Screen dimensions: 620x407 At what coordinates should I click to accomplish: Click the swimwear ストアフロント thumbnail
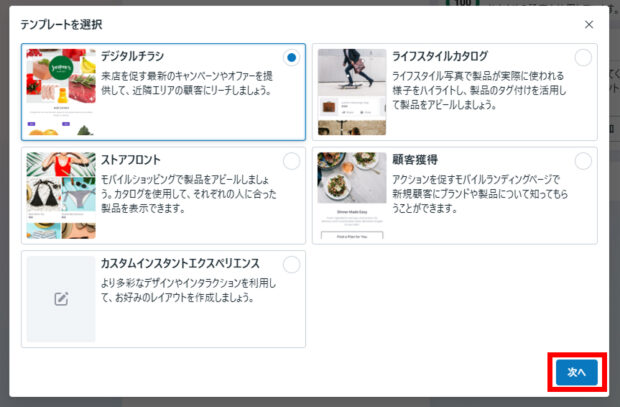point(61,196)
